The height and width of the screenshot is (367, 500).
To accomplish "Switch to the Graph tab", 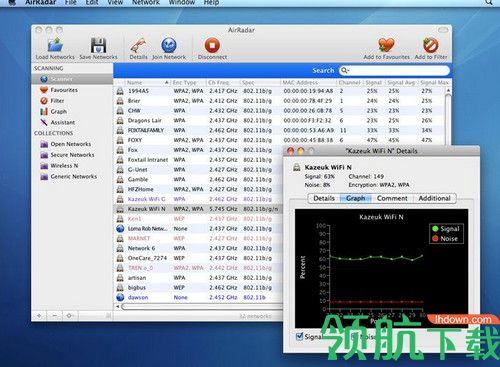I will (355, 198).
